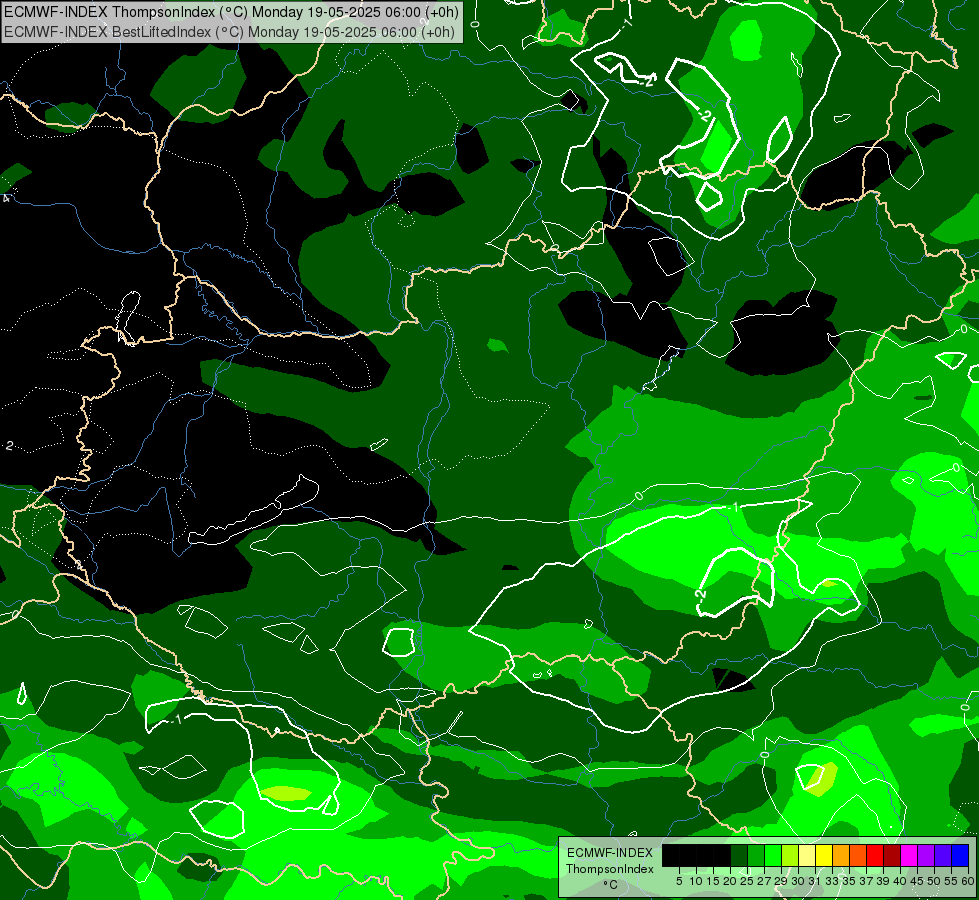Image resolution: width=979 pixels, height=900 pixels.
Task: Click the legend label 'ThompsonIndex'
Action: click(x=610, y=869)
